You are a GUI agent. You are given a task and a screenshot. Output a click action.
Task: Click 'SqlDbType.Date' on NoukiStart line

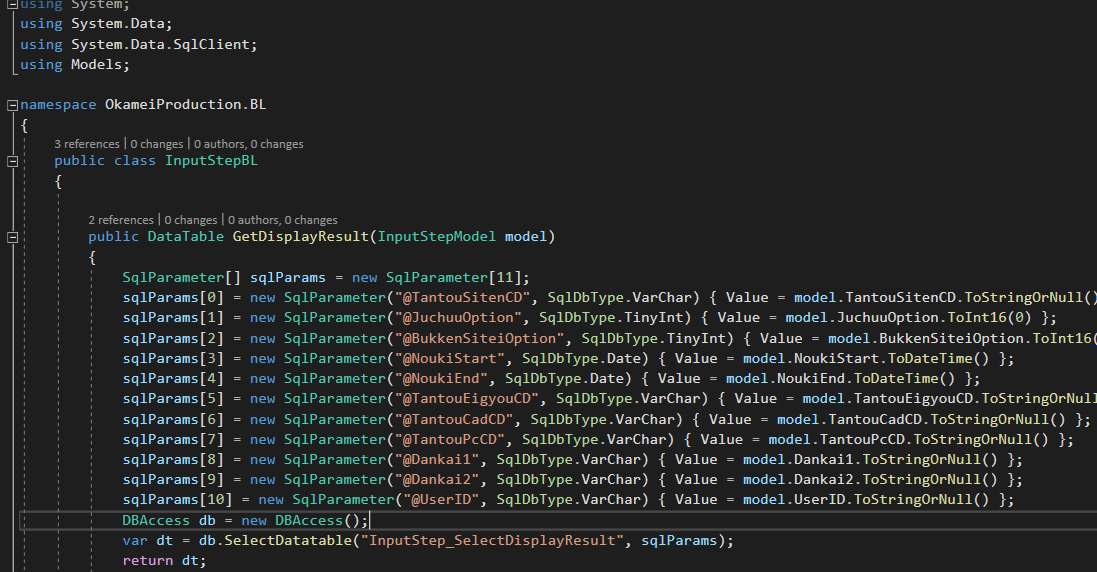click(x=581, y=359)
